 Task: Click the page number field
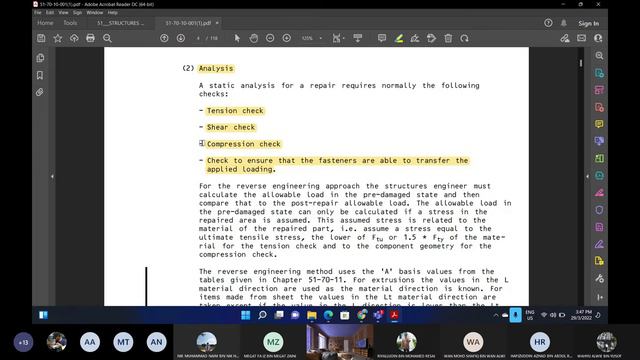point(198,38)
